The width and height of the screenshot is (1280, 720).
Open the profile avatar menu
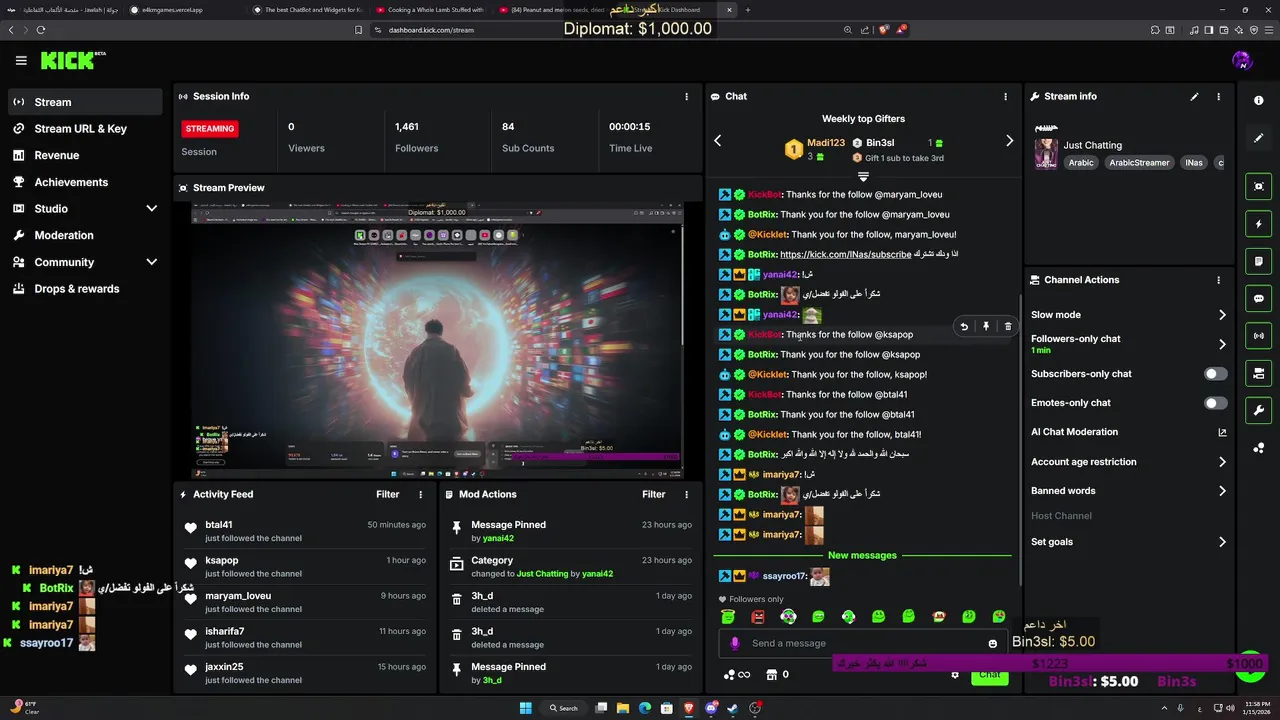(x=1242, y=60)
